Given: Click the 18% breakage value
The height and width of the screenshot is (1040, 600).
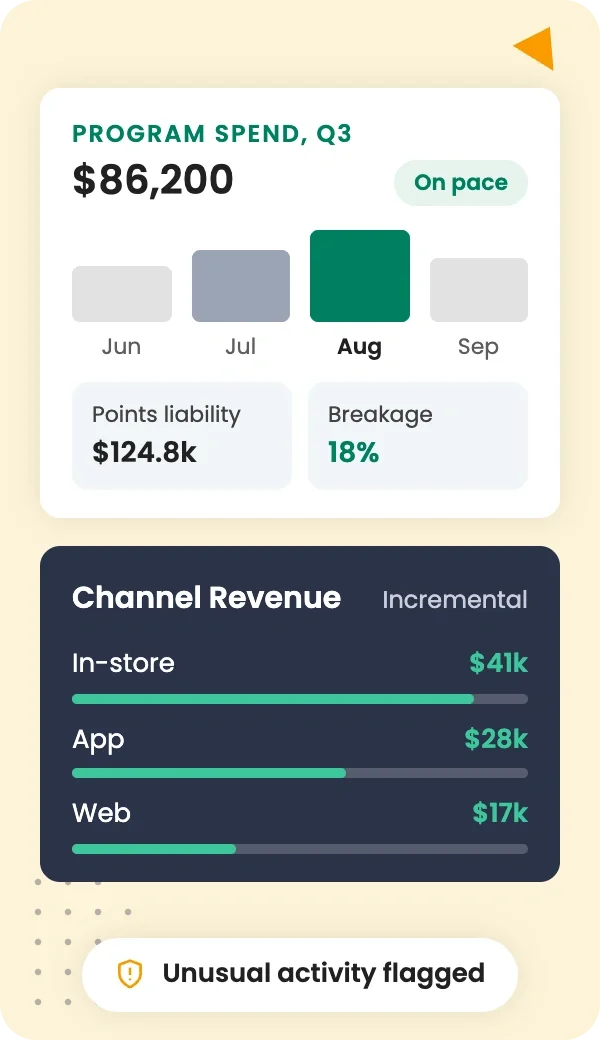Looking at the screenshot, I should [353, 452].
